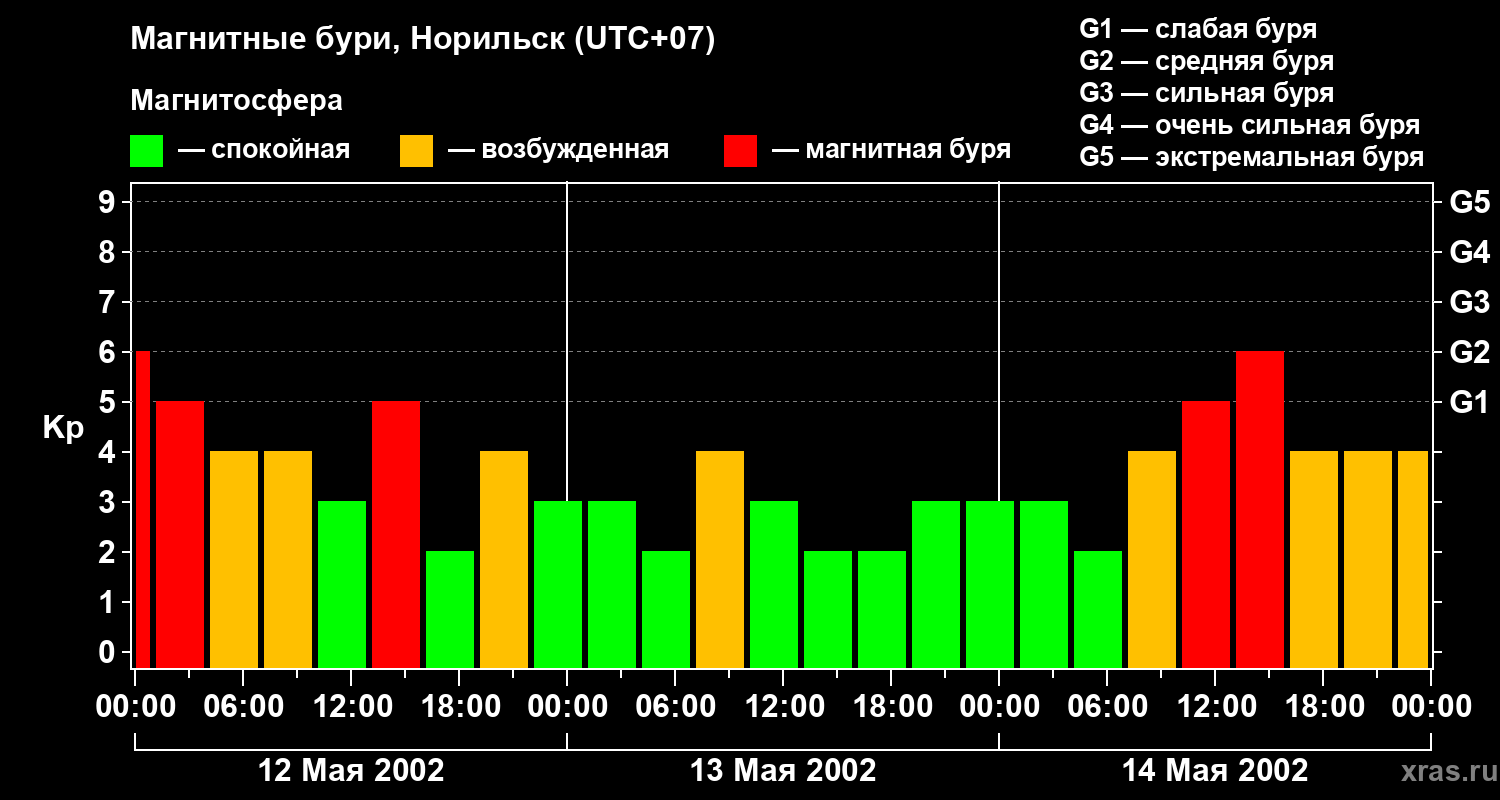This screenshot has width=1500, height=800.
Task: Click the right-axis 'G2' level label
Action: (1469, 352)
